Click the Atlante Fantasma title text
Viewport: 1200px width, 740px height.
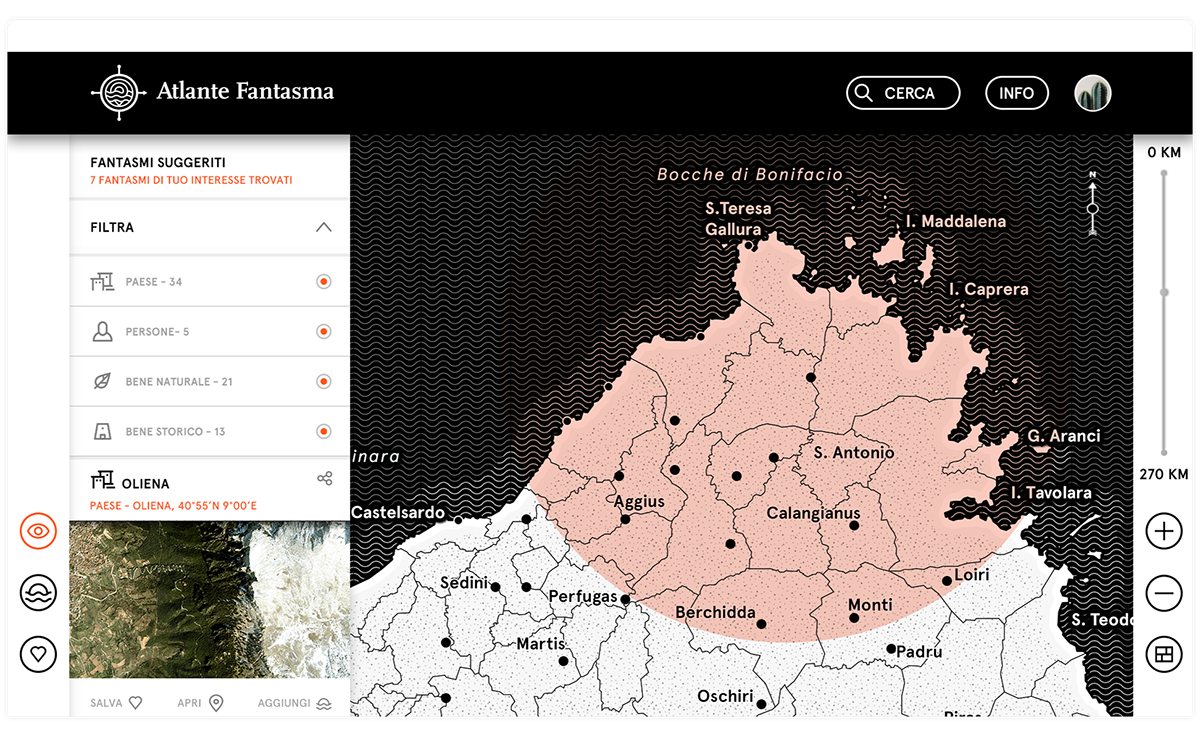(x=245, y=92)
